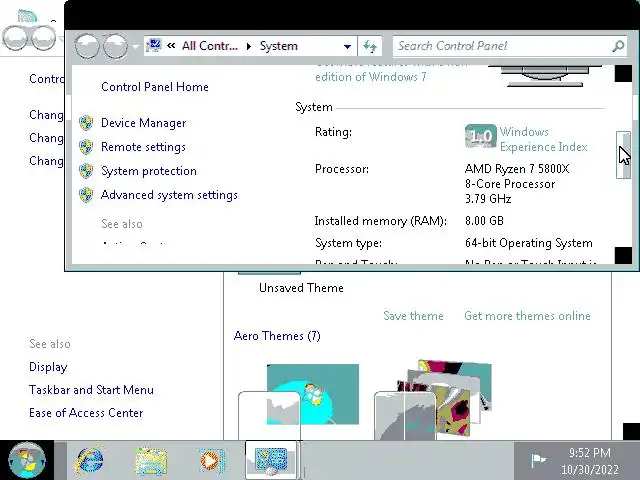Open Windows Explorer from taskbar
The height and width of the screenshot is (480, 640).
tap(151, 461)
